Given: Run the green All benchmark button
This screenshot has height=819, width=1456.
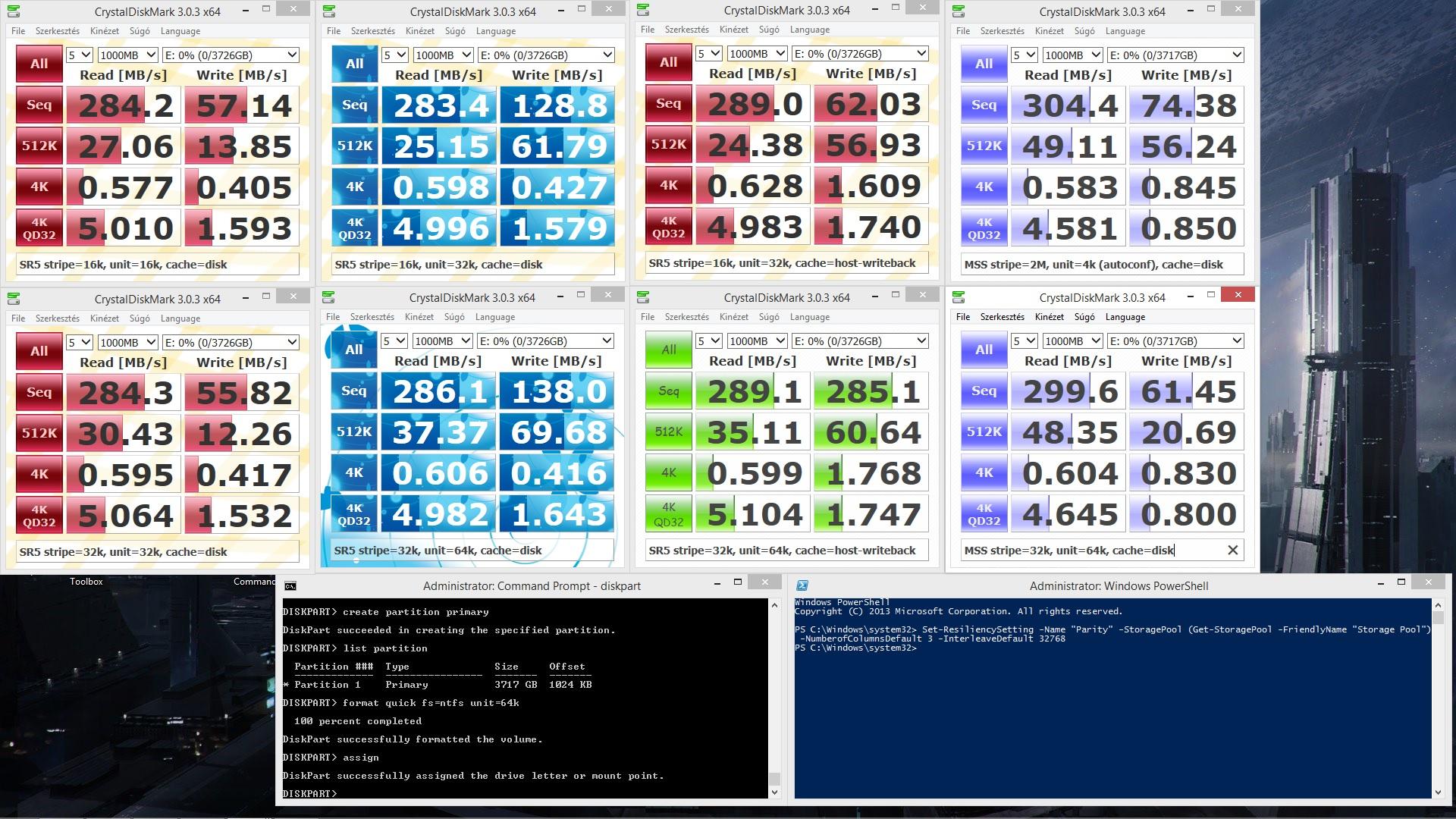Looking at the screenshot, I should [668, 350].
